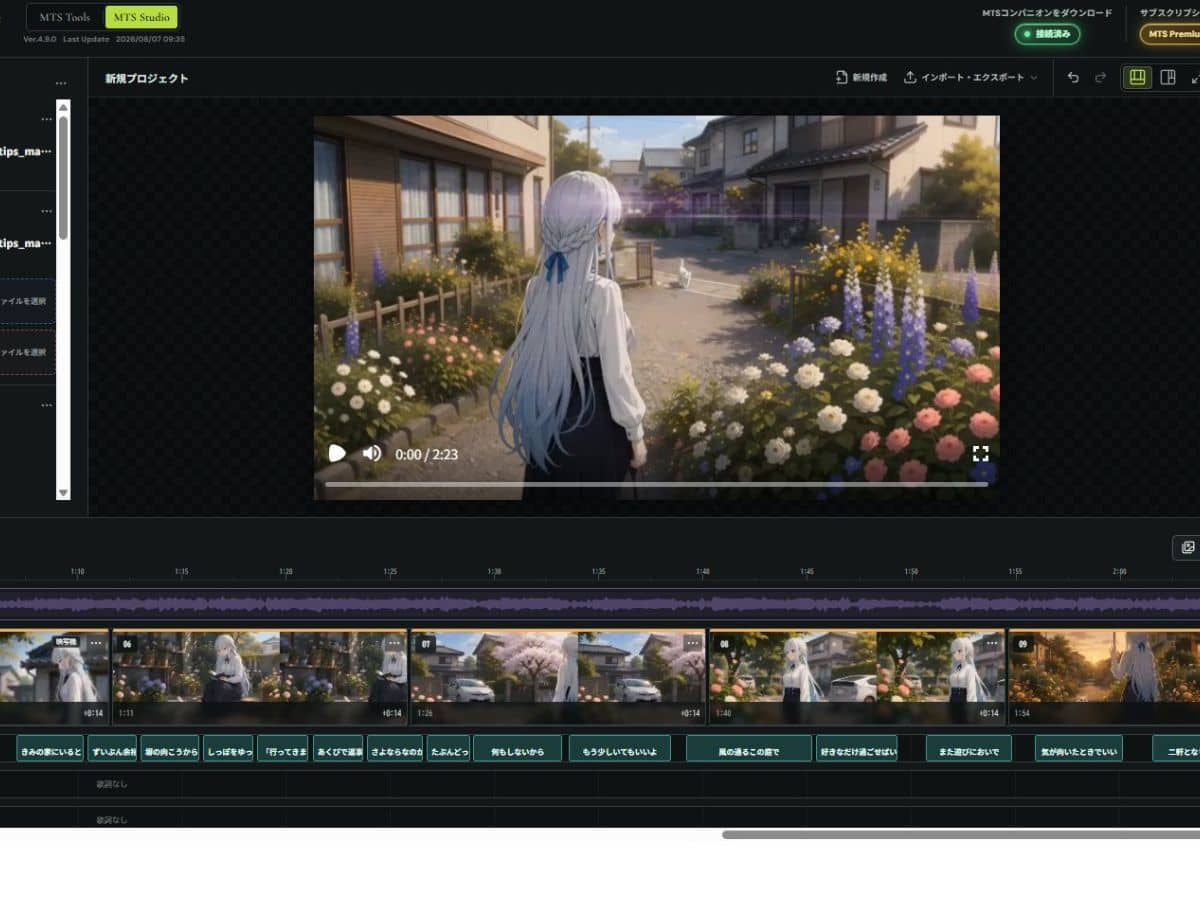
Task: Select lyric block さよならなのか
Action: pos(395,749)
